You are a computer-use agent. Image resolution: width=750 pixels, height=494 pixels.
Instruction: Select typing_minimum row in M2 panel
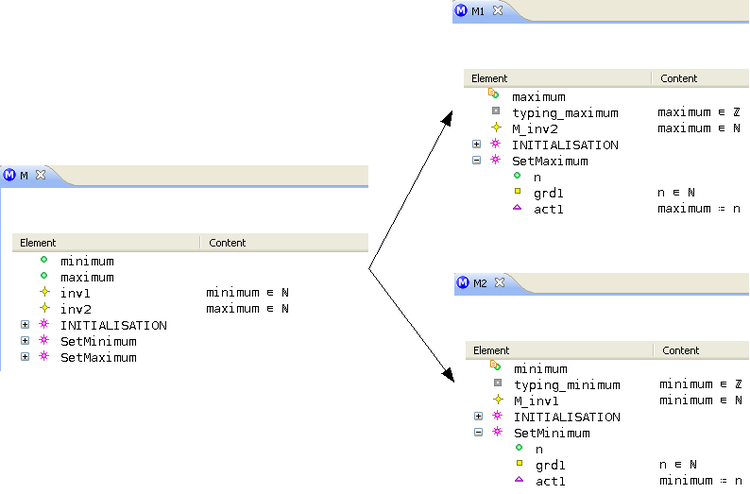tap(607, 384)
